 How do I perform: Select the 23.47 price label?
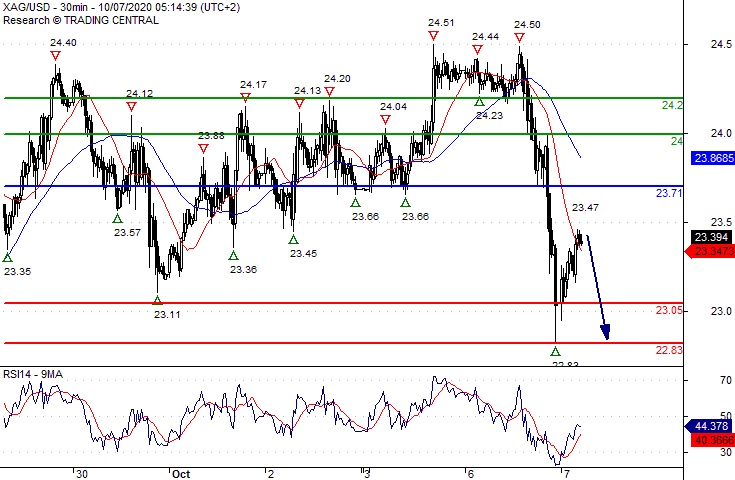pyautogui.click(x=585, y=207)
